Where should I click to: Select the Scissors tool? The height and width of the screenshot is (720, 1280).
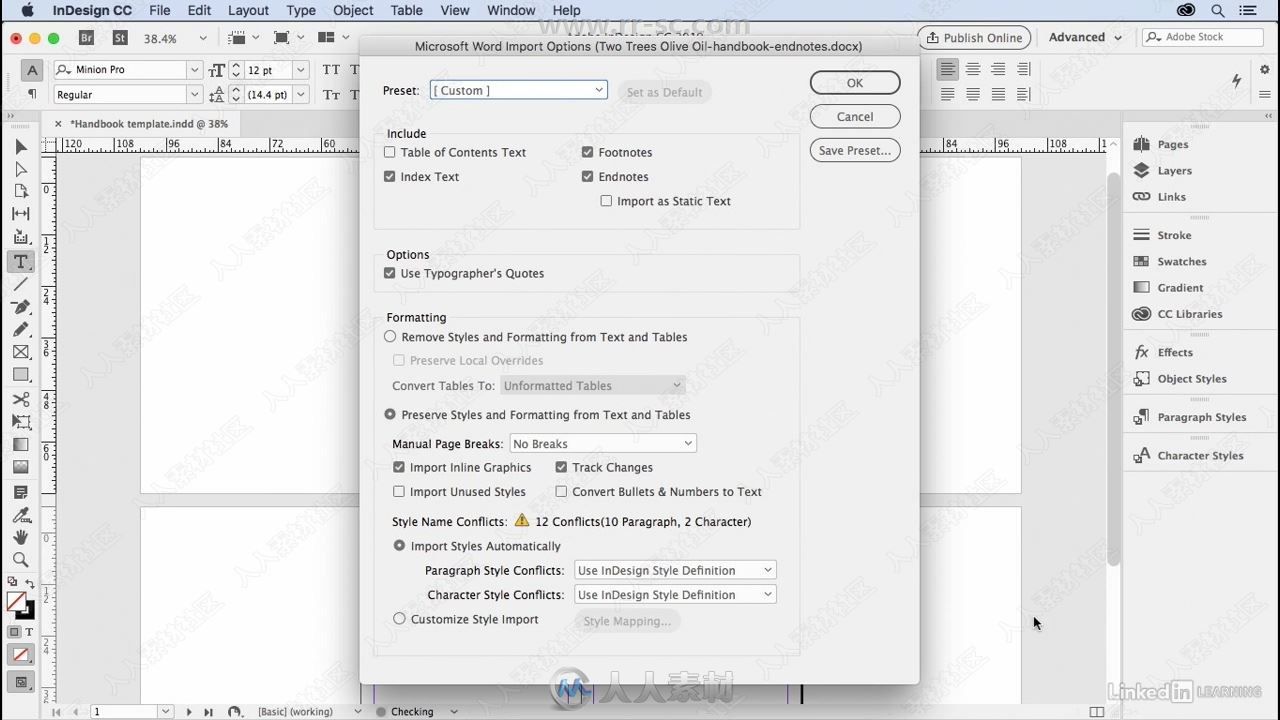(20, 400)
